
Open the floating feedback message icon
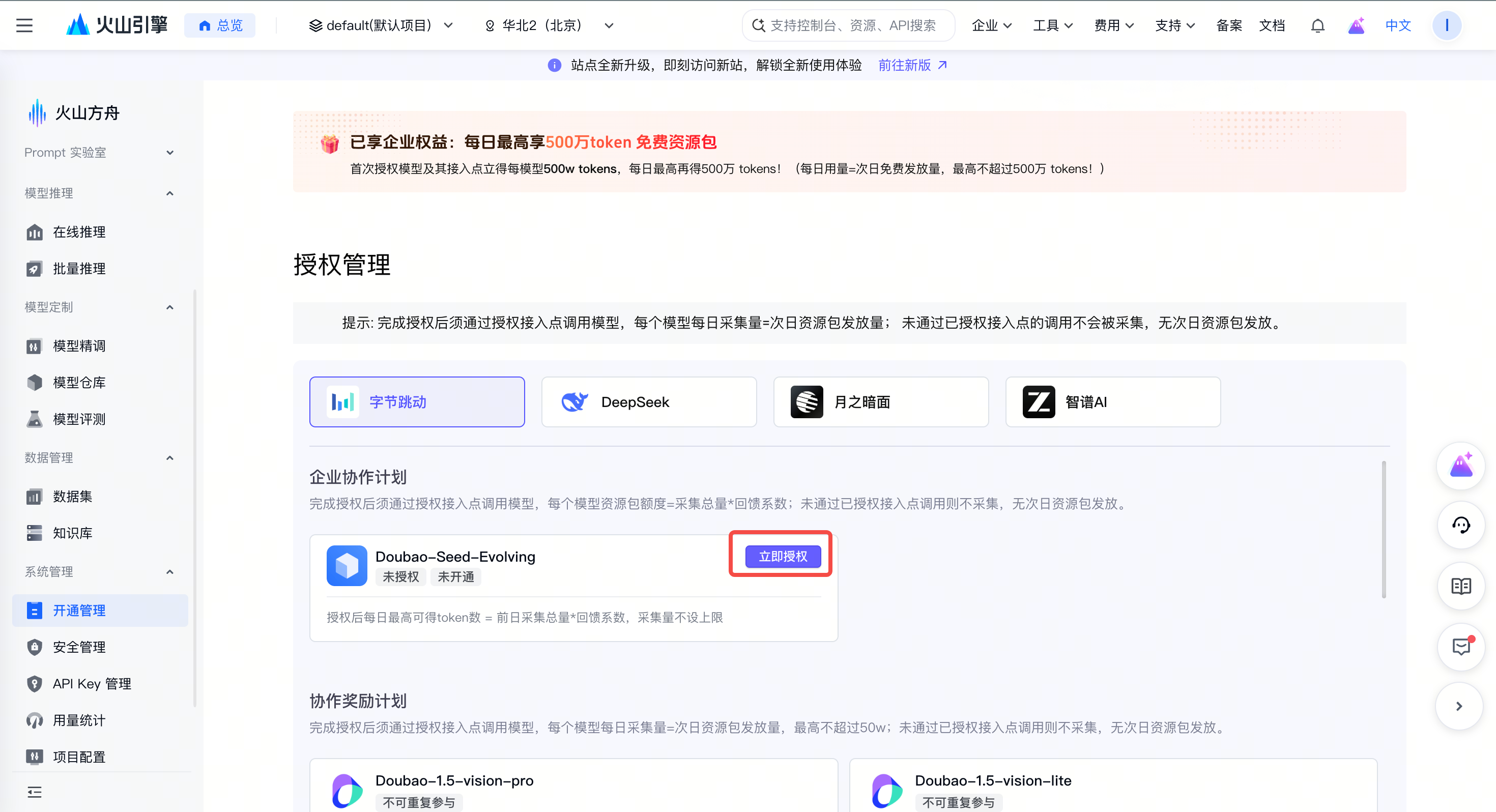(1460, 647)
